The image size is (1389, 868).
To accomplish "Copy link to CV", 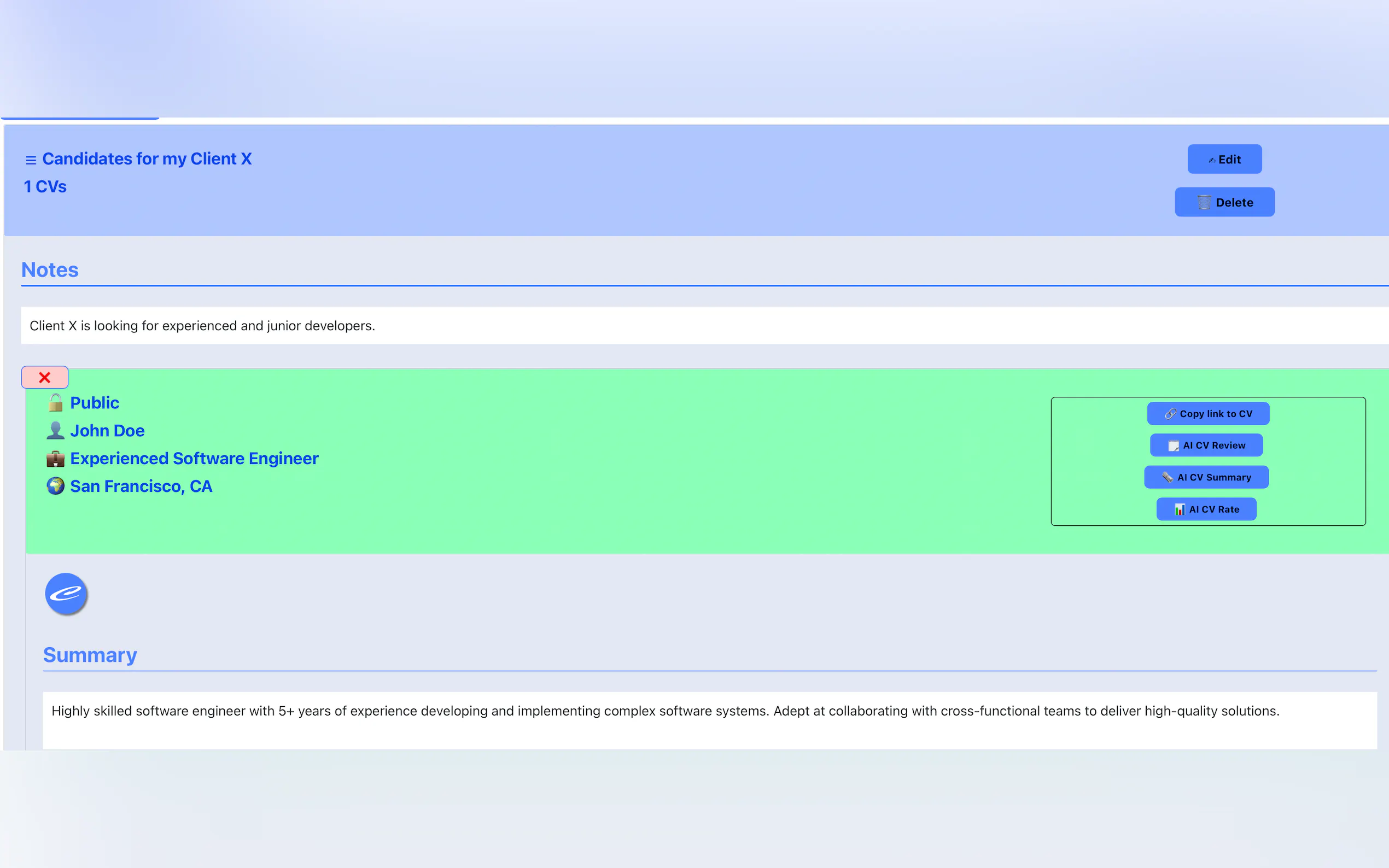I will coord(1207,413).
